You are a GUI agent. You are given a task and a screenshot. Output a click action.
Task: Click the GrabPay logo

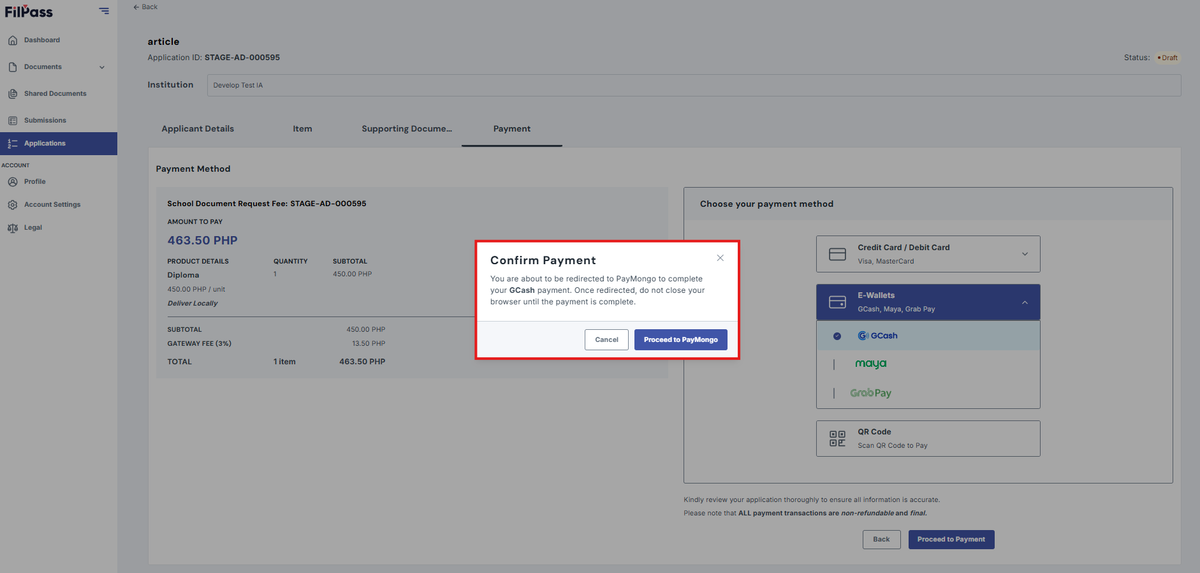(870, 393)
